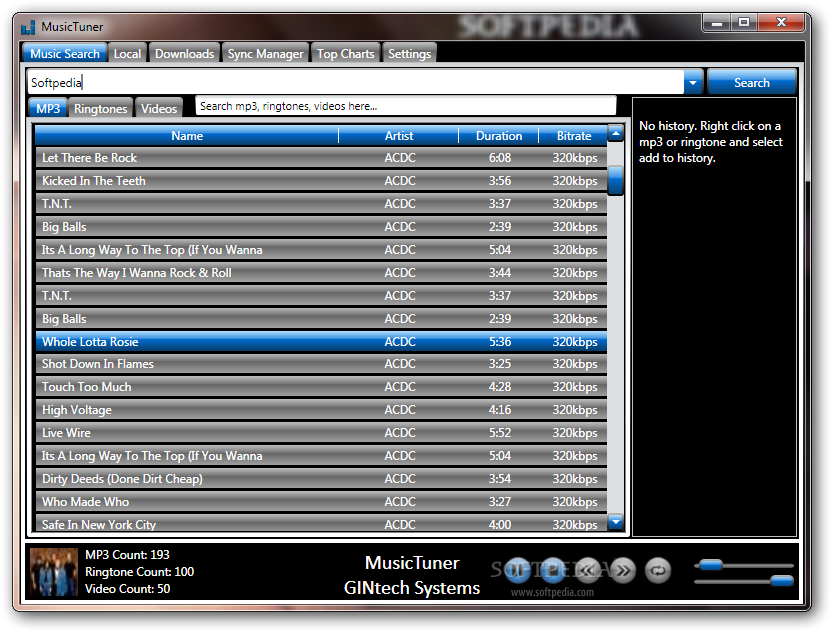The height and width of the screenshot is (632, 832).
Task: Click the next track button
Action: (623, 570)
